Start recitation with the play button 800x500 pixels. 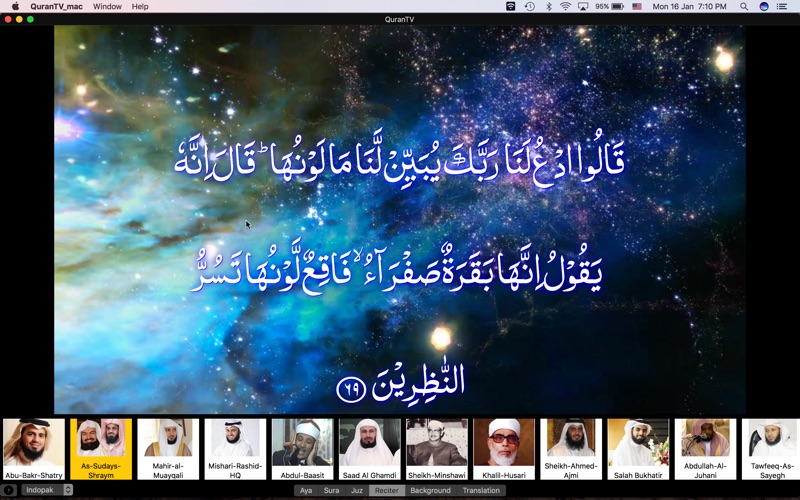click(x=9, y=490)
